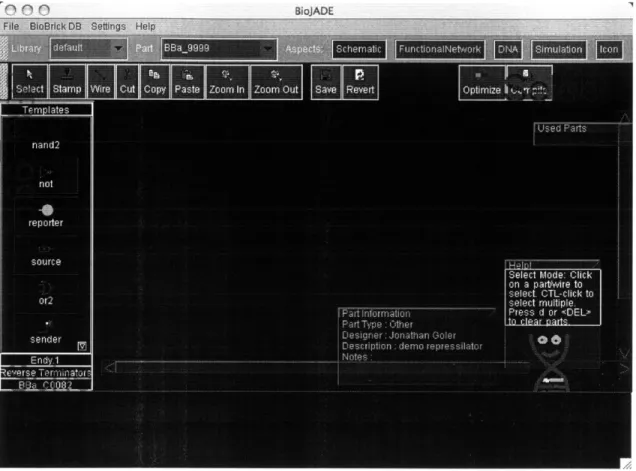Click the horizontal canvas scrollbar
This screenshot has height=471, width=636.
(x=322, y=367)
